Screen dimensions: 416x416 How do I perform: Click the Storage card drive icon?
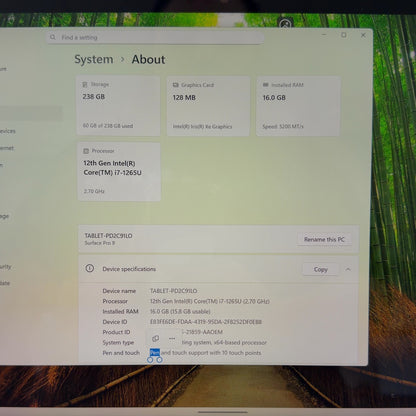coord(85,84)
